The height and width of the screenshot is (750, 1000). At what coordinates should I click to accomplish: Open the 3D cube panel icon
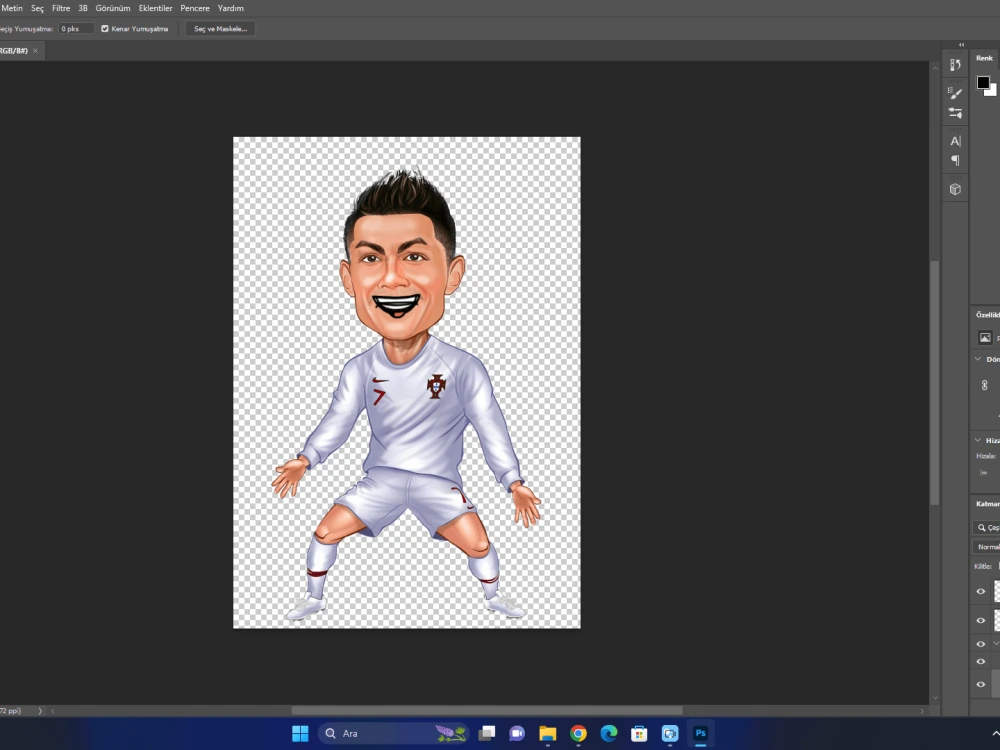[x=955, y=189]
